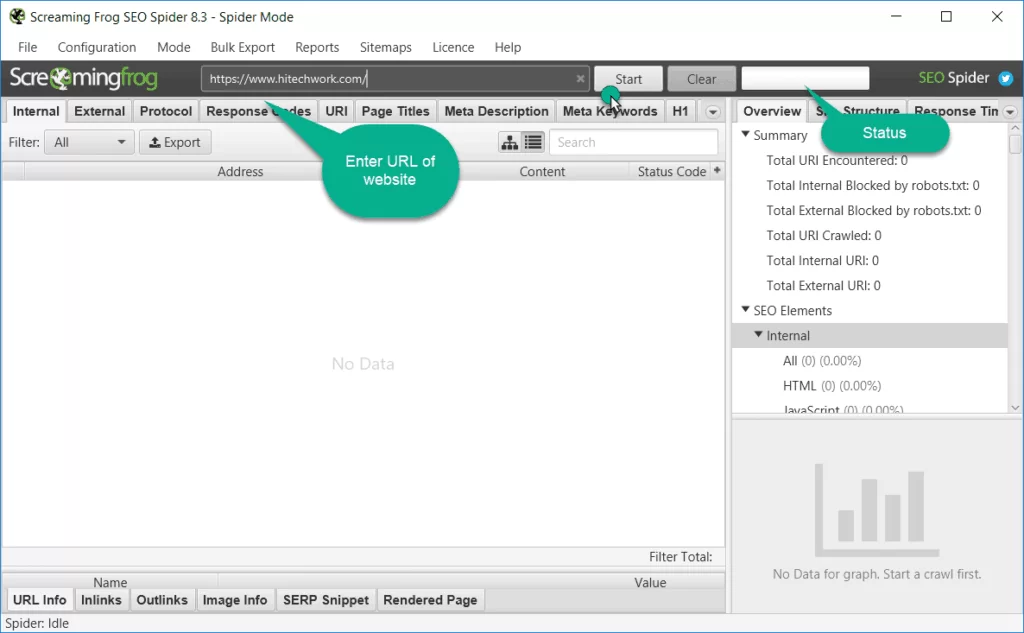The image size is (1024, 633).
Task: Click the Name column header in bottom pane
Action: [110, 581]
